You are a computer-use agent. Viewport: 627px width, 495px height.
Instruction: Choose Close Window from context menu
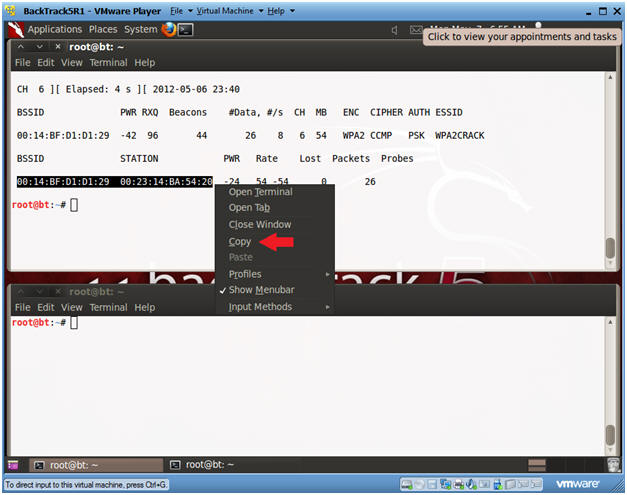[x=260, y=225]
